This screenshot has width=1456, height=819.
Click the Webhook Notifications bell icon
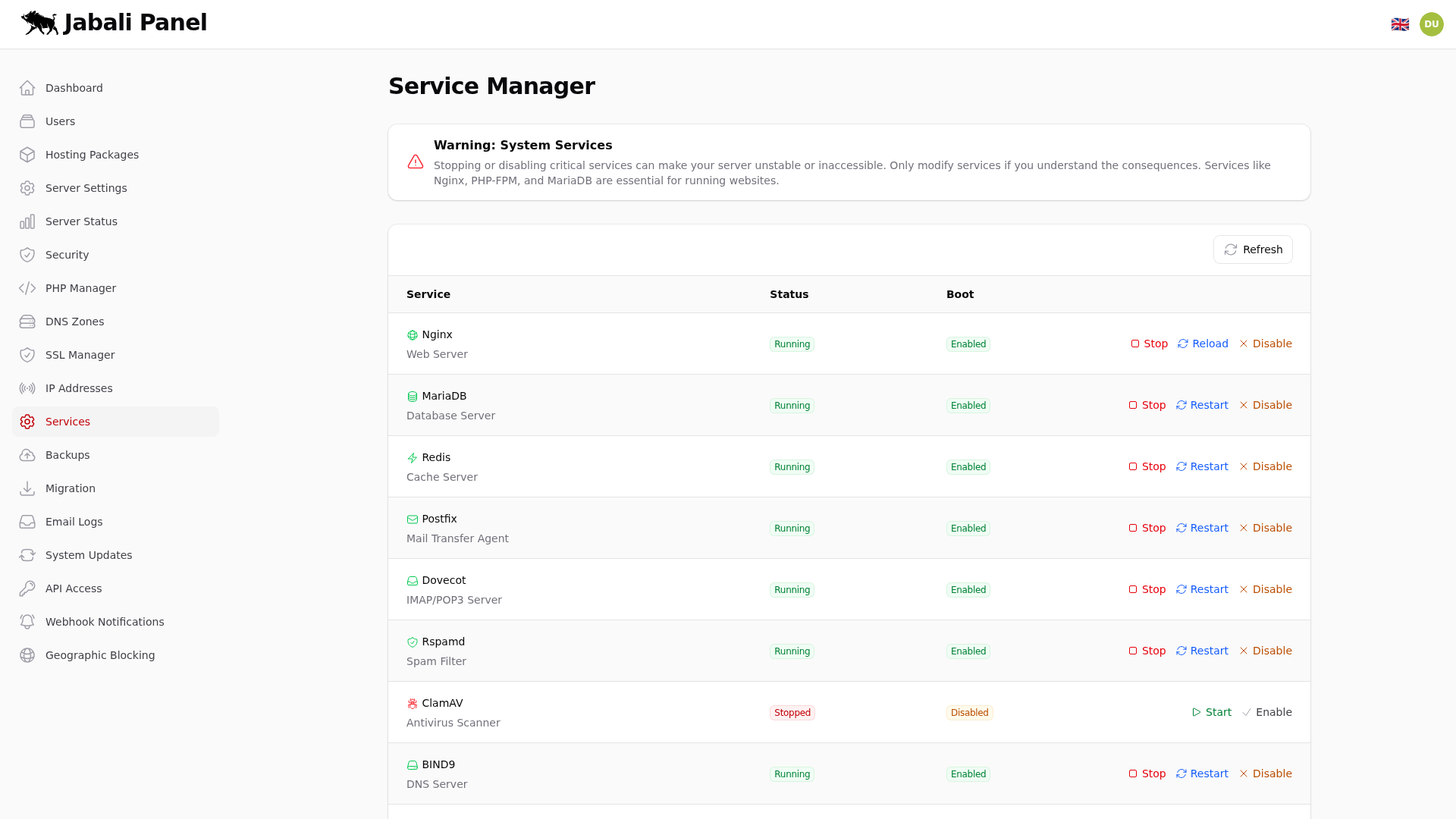27,622
